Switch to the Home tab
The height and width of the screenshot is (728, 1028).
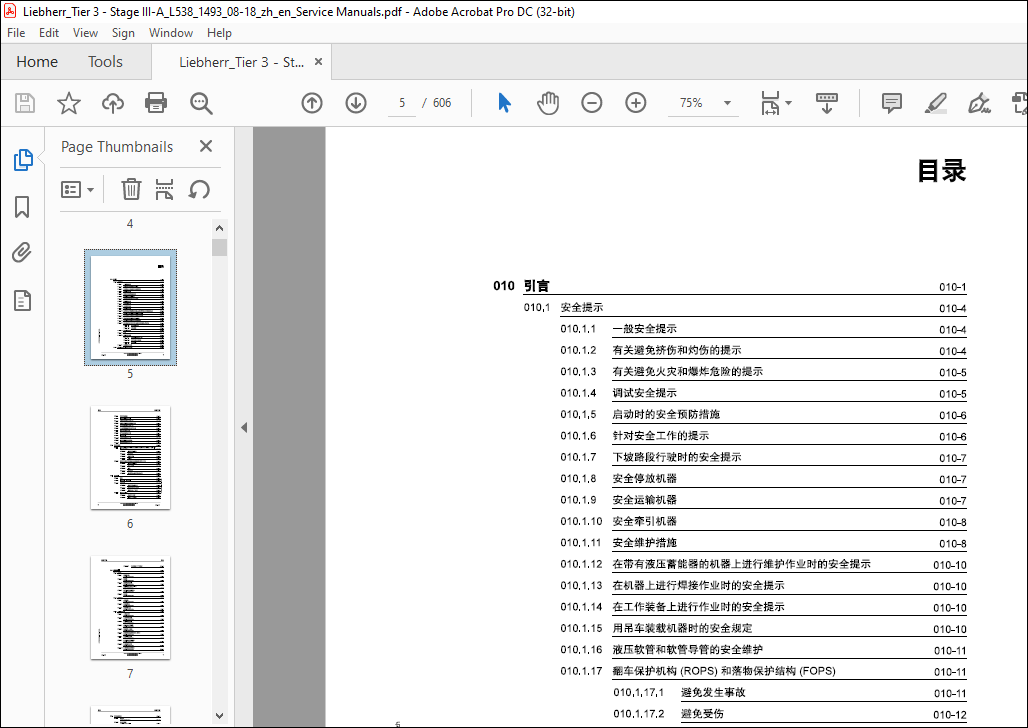[37, 62]
